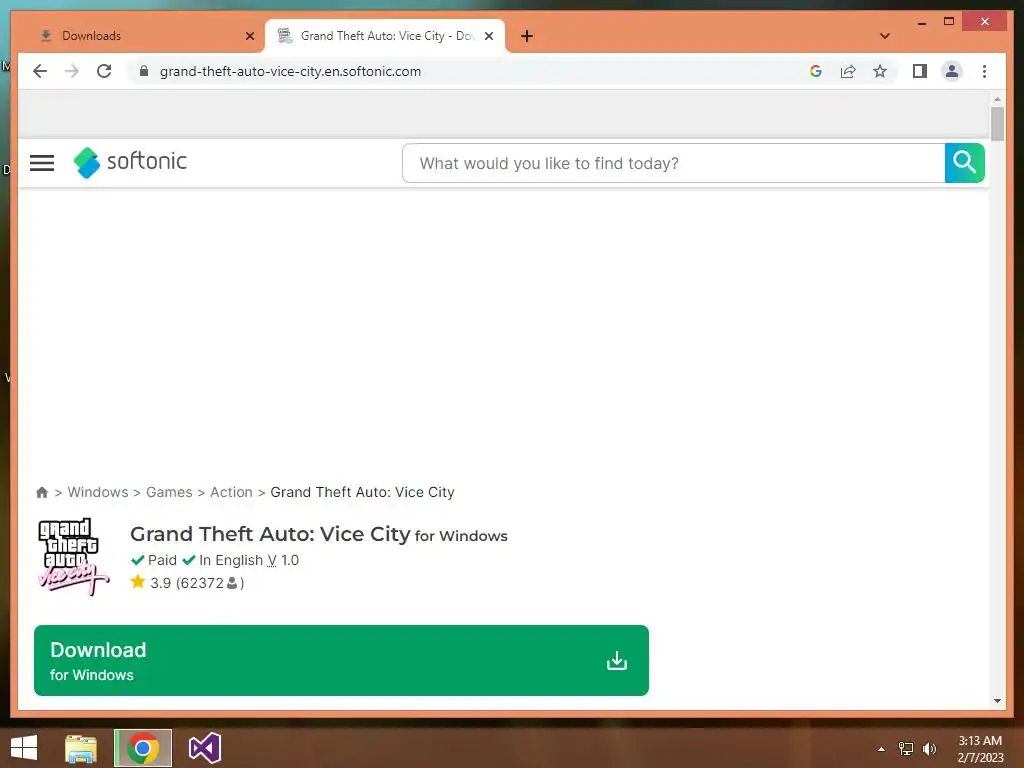The width and height of the screenshot is (1024, 768).
Task: Show hidden system tray icons
Action: [x=881, y=749]
